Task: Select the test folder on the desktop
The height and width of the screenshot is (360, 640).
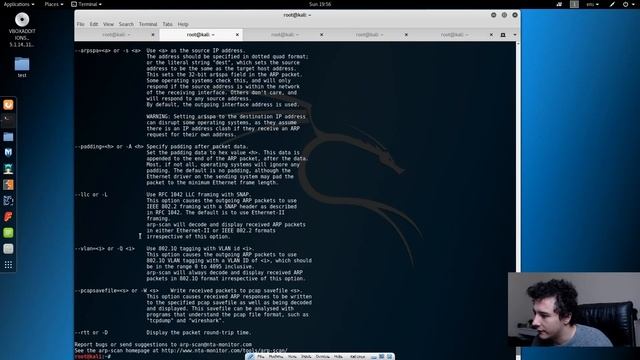Action: click(x=22, y=67)
